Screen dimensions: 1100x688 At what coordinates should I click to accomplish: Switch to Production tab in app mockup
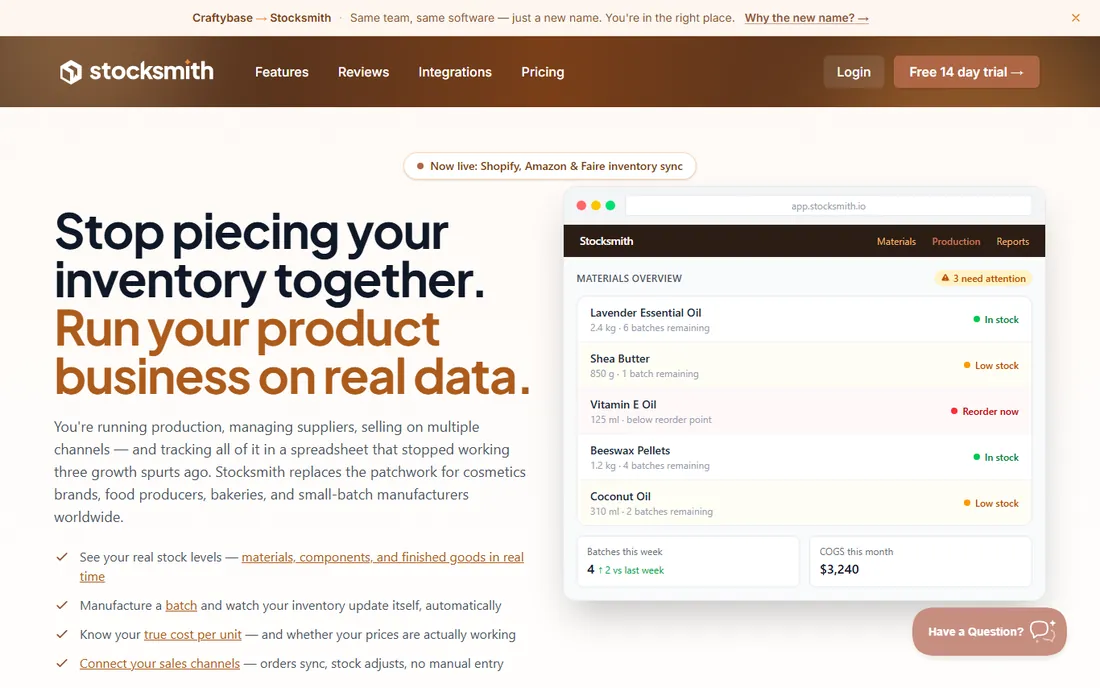click(955, 241)
